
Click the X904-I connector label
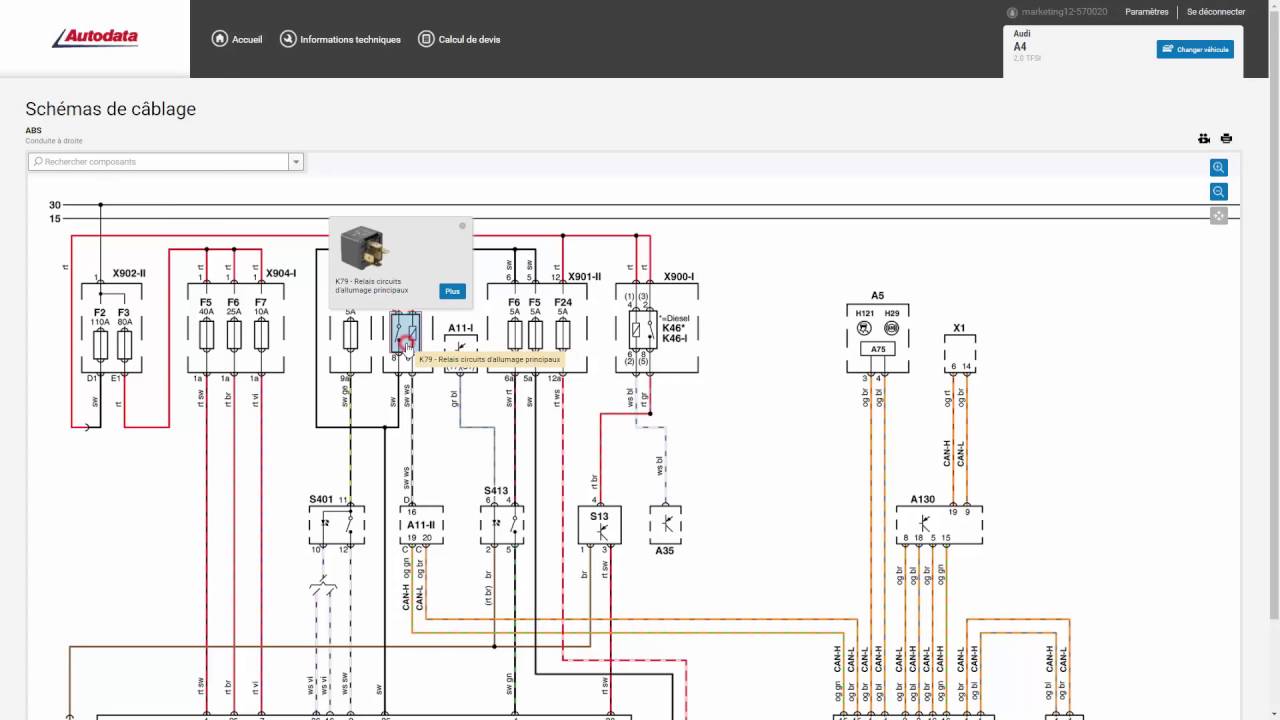coord(281,273)
